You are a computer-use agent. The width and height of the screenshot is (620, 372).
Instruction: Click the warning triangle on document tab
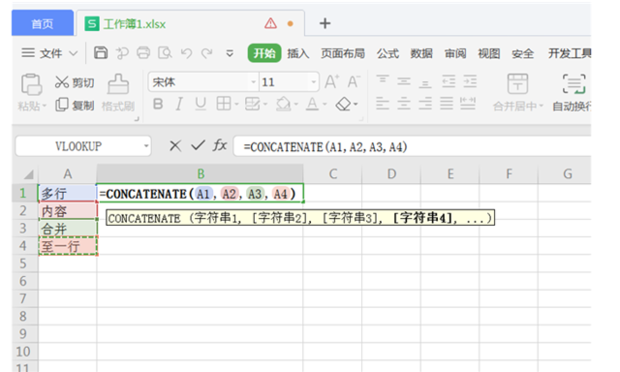(270, 23)
